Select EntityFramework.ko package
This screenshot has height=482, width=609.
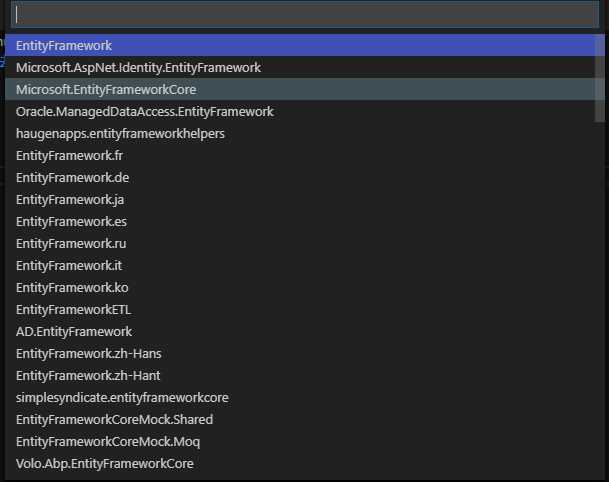pyautogui.click(x=305, y=287)
